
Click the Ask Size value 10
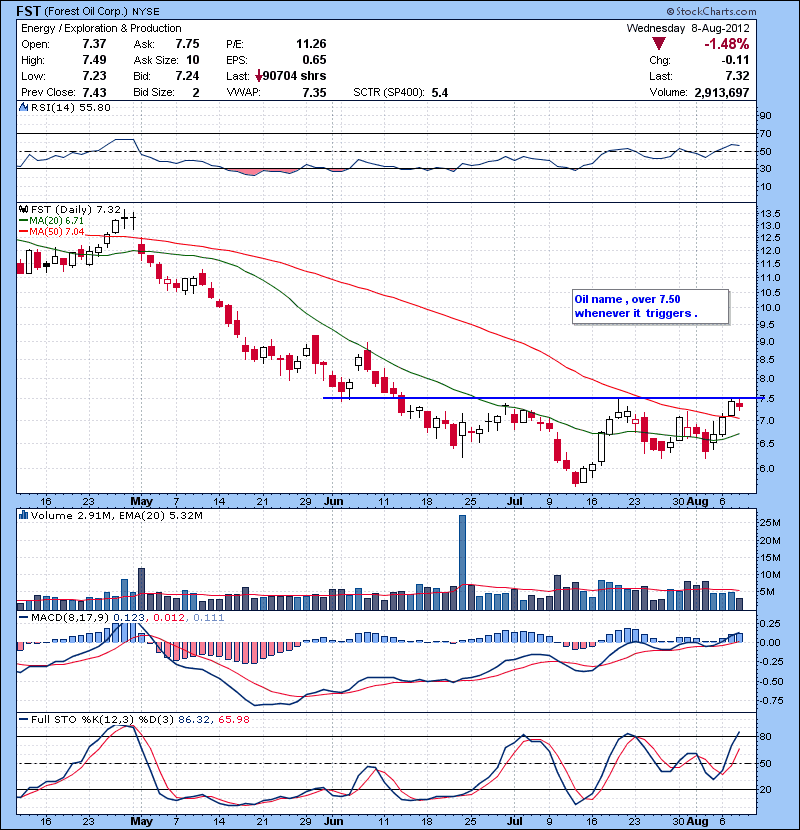pyautogui.click(x=193, y=60)
